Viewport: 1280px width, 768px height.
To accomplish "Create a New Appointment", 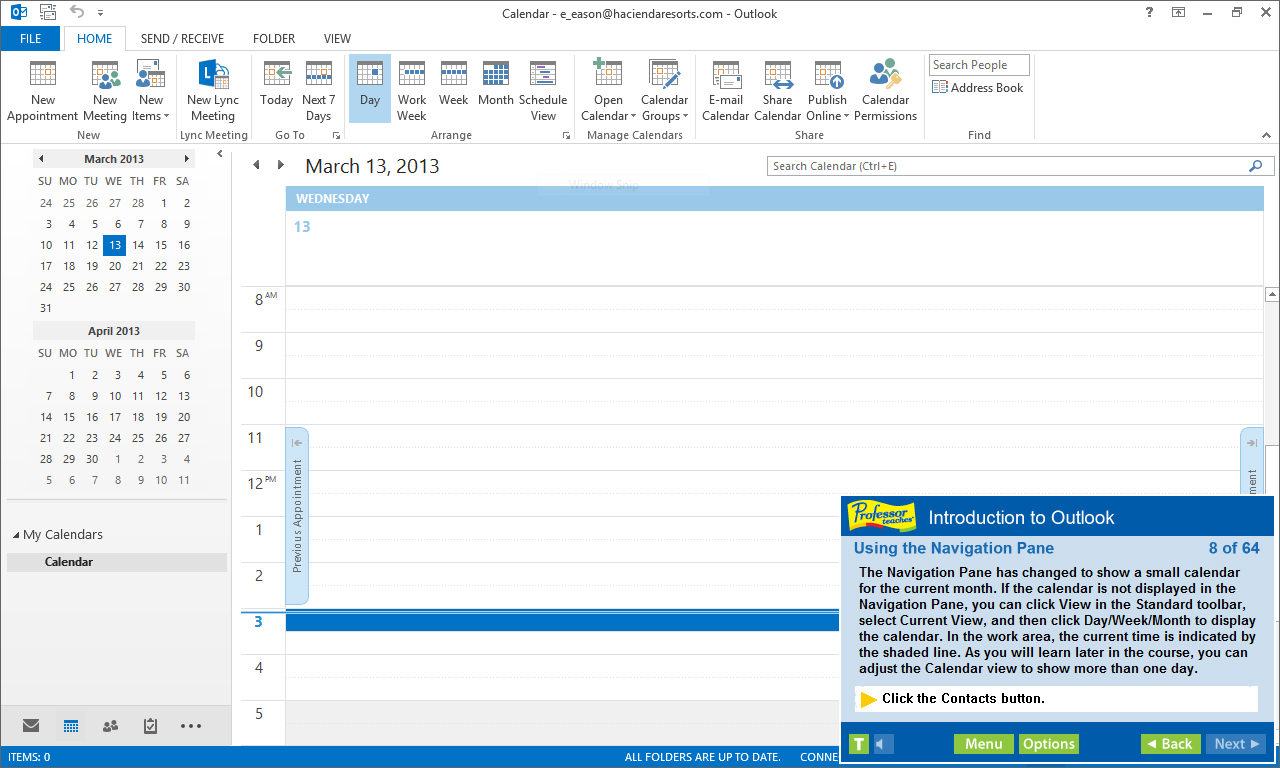I will coord(42,89).
